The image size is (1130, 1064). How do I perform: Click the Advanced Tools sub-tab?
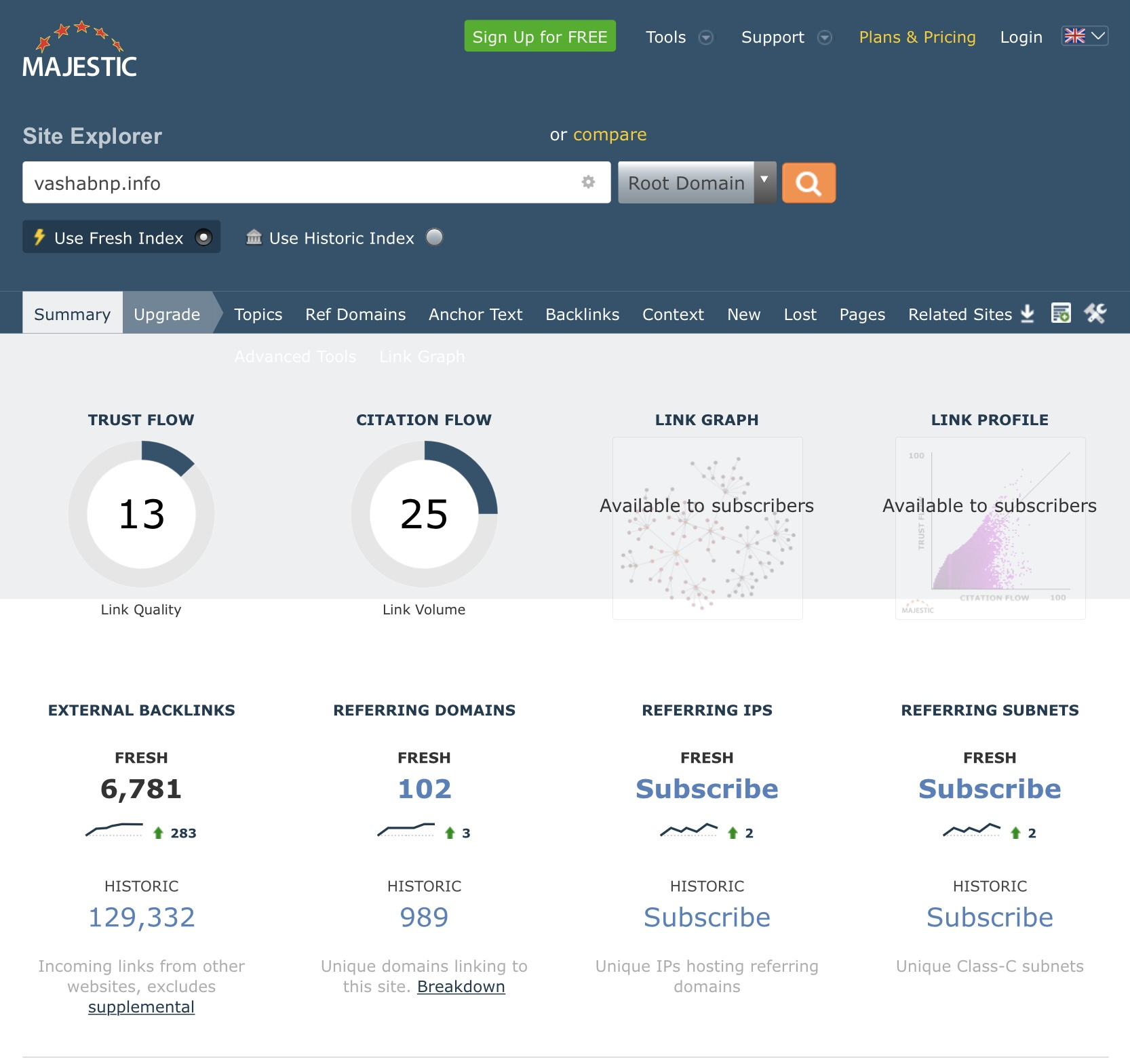coord(295,356)
